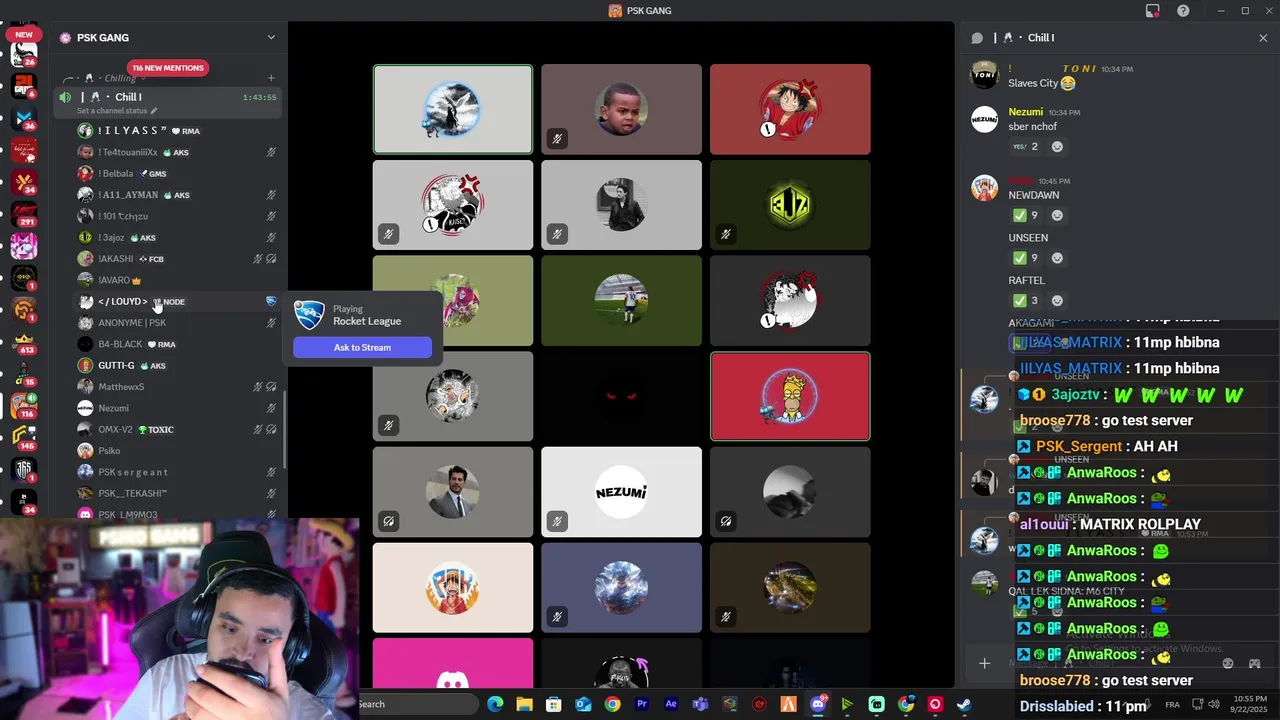The image size is (1280, 720).
Task: Open Microsoft Teams from taskbar
Action: point(700,704)
